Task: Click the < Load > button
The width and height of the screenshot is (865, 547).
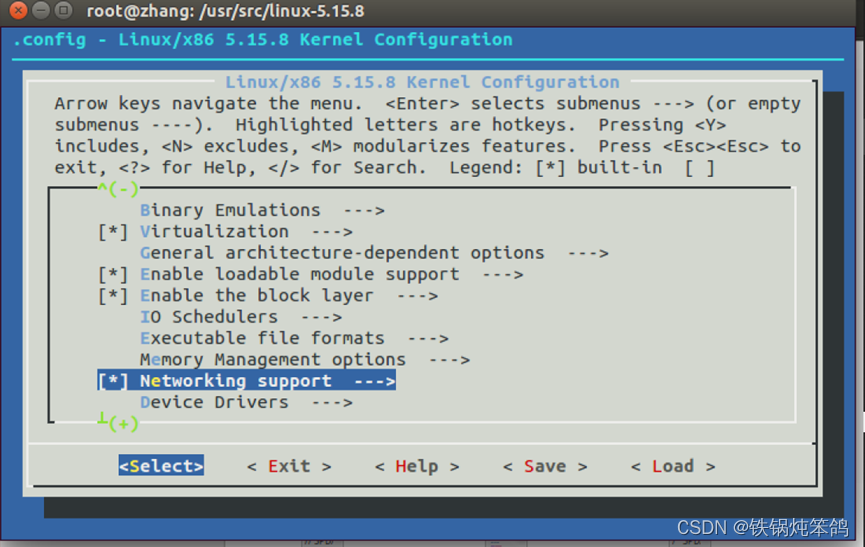Action: (673, 466)
